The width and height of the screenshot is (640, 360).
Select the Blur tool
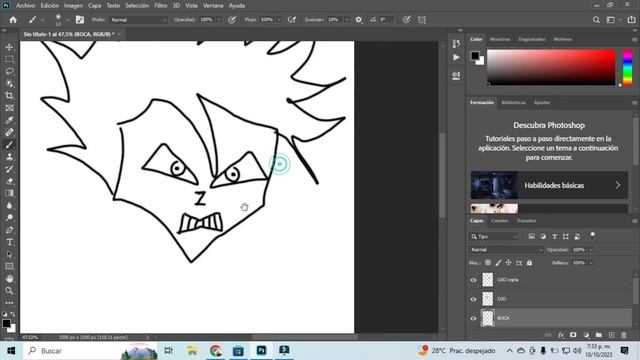click(9, 206)
